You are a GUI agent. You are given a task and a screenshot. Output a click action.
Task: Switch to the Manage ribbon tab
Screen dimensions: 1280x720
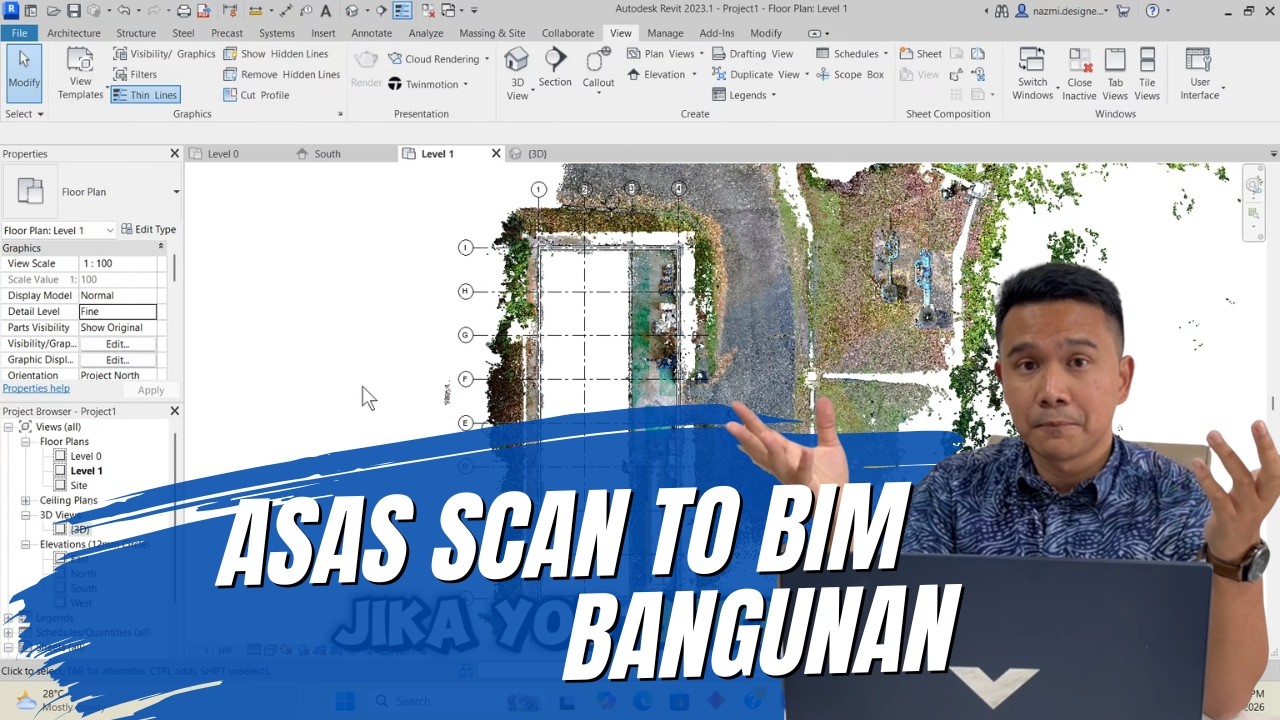(665, 33)
